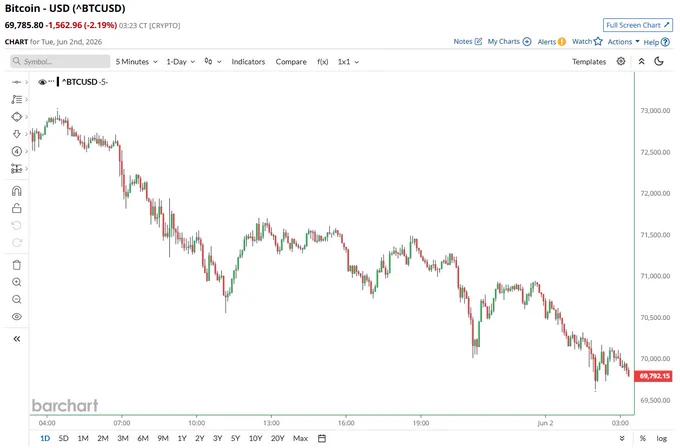The width and height of the screenshot is (680, 448).
Task: Select the trend line drawing tool
Action: pyautogui.click(x=16, y=82)
